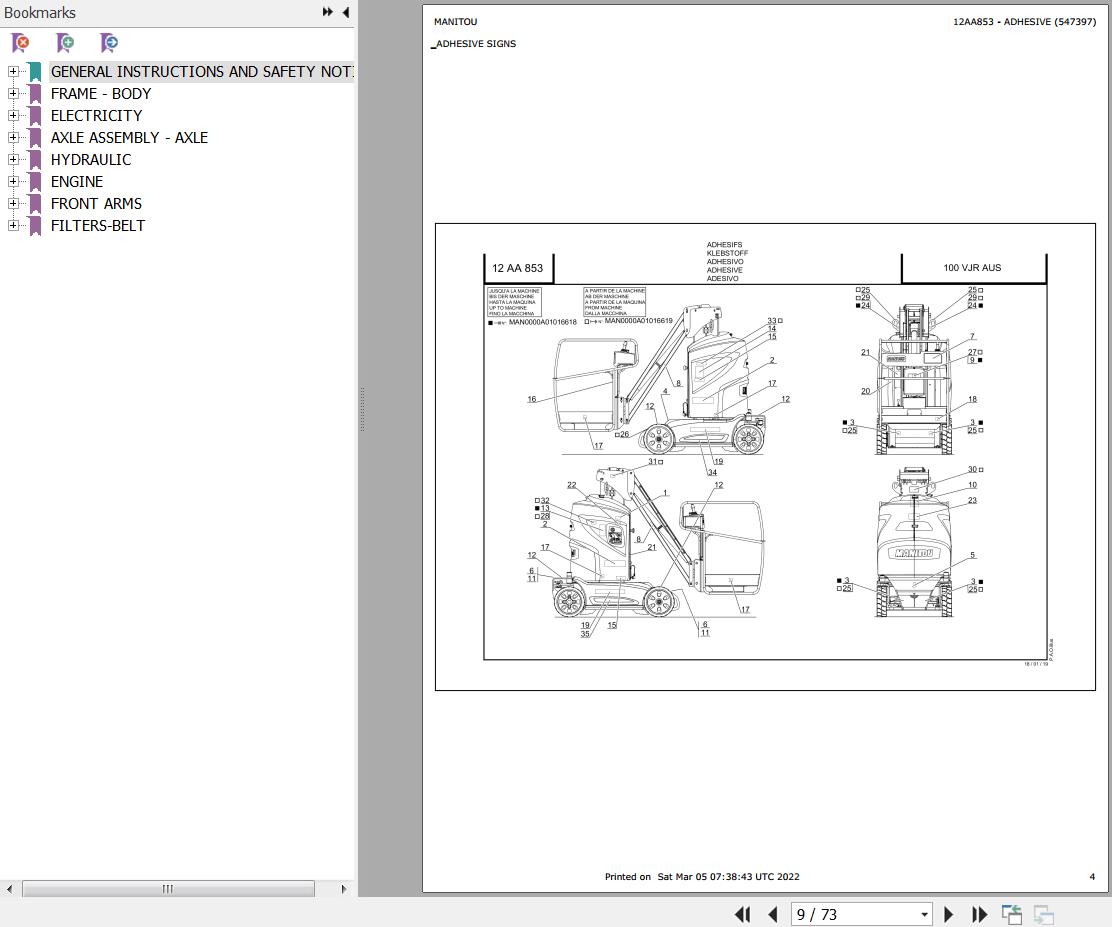Click the add bookmark icon
This screenshot has width=1112, height=927.
(64, 43)
